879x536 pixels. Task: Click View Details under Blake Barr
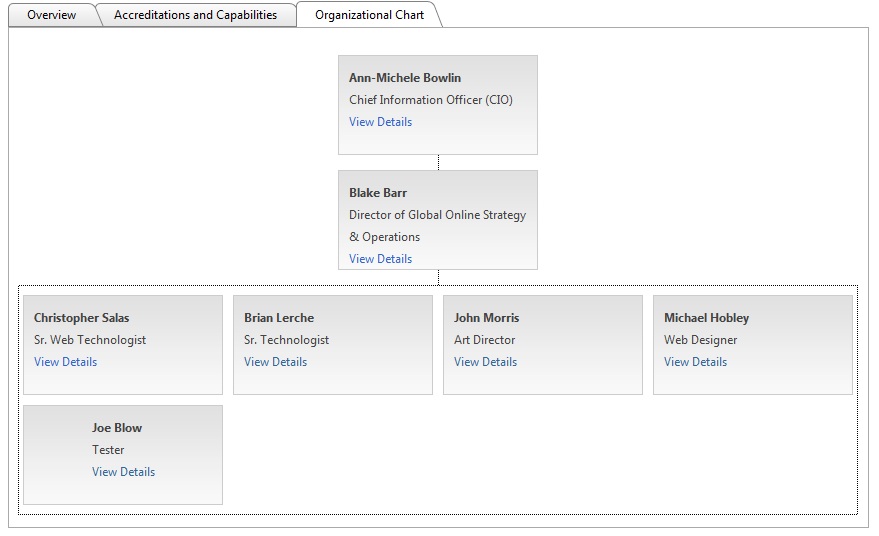coord(380,259)
